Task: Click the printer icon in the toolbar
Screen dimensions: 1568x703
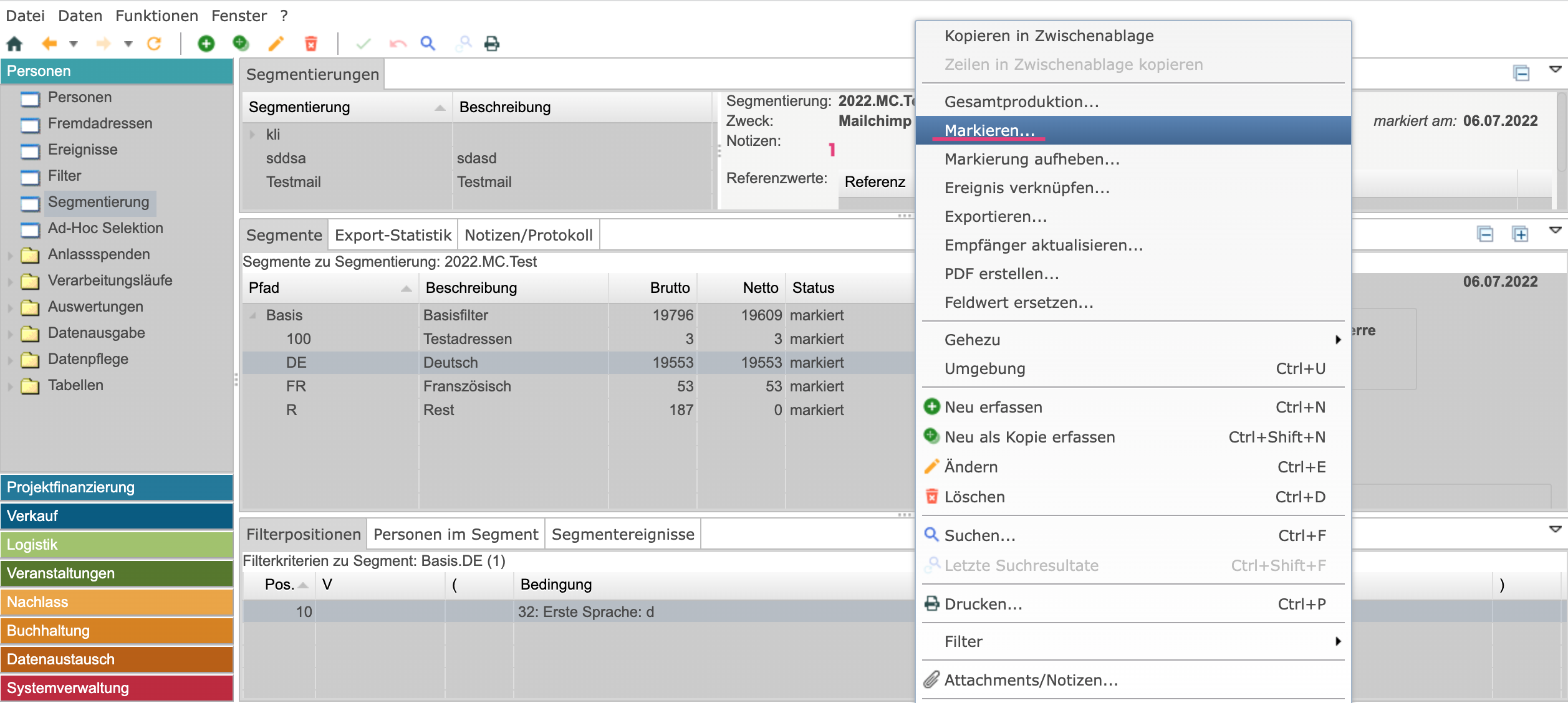Action: [492, 44]
